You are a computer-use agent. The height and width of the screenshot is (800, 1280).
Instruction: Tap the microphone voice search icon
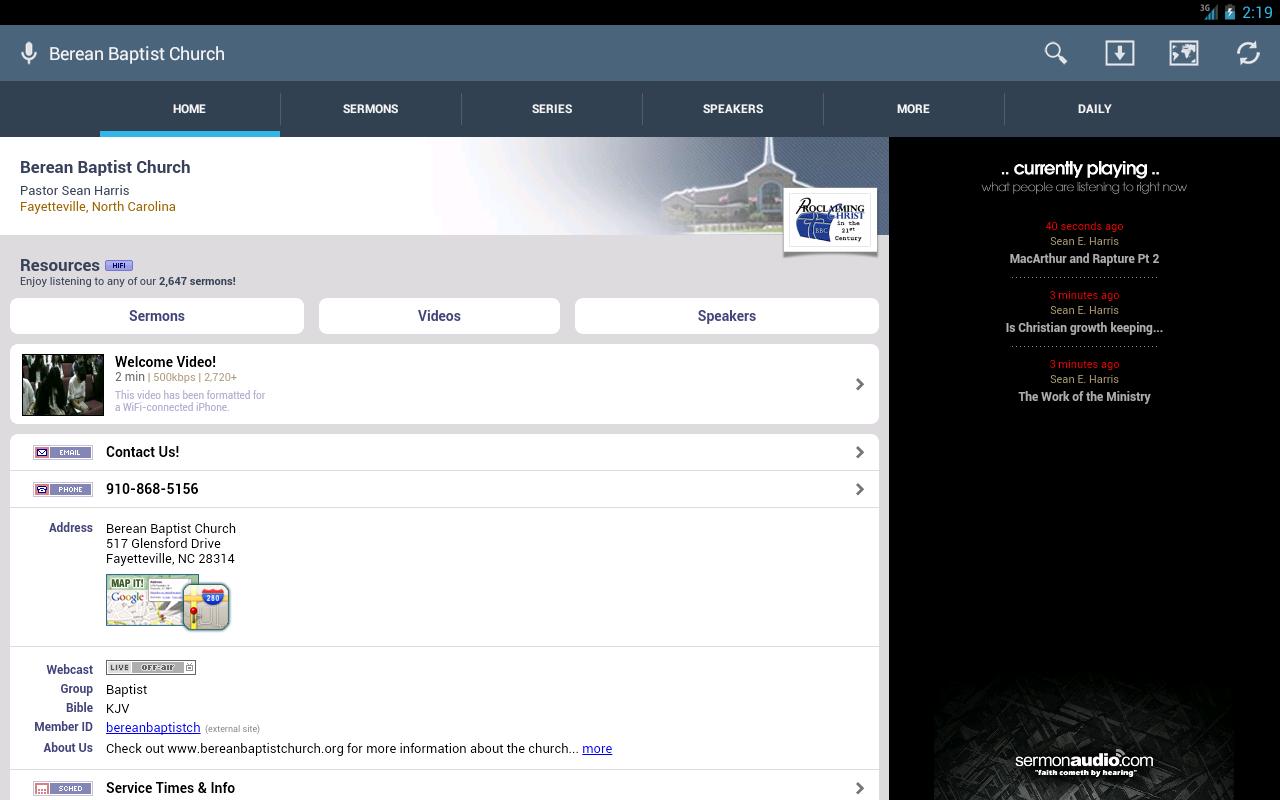tap(29, 53)
